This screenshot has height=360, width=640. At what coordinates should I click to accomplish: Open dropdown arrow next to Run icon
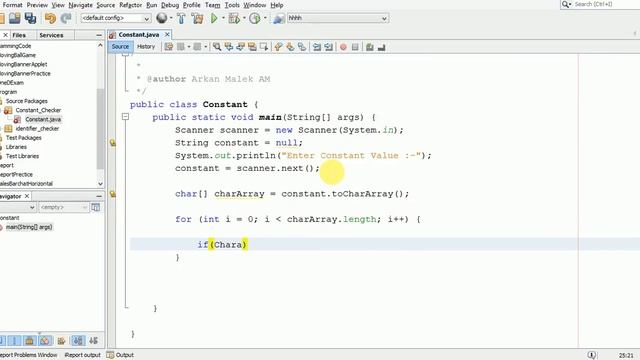tap(223, 18)
